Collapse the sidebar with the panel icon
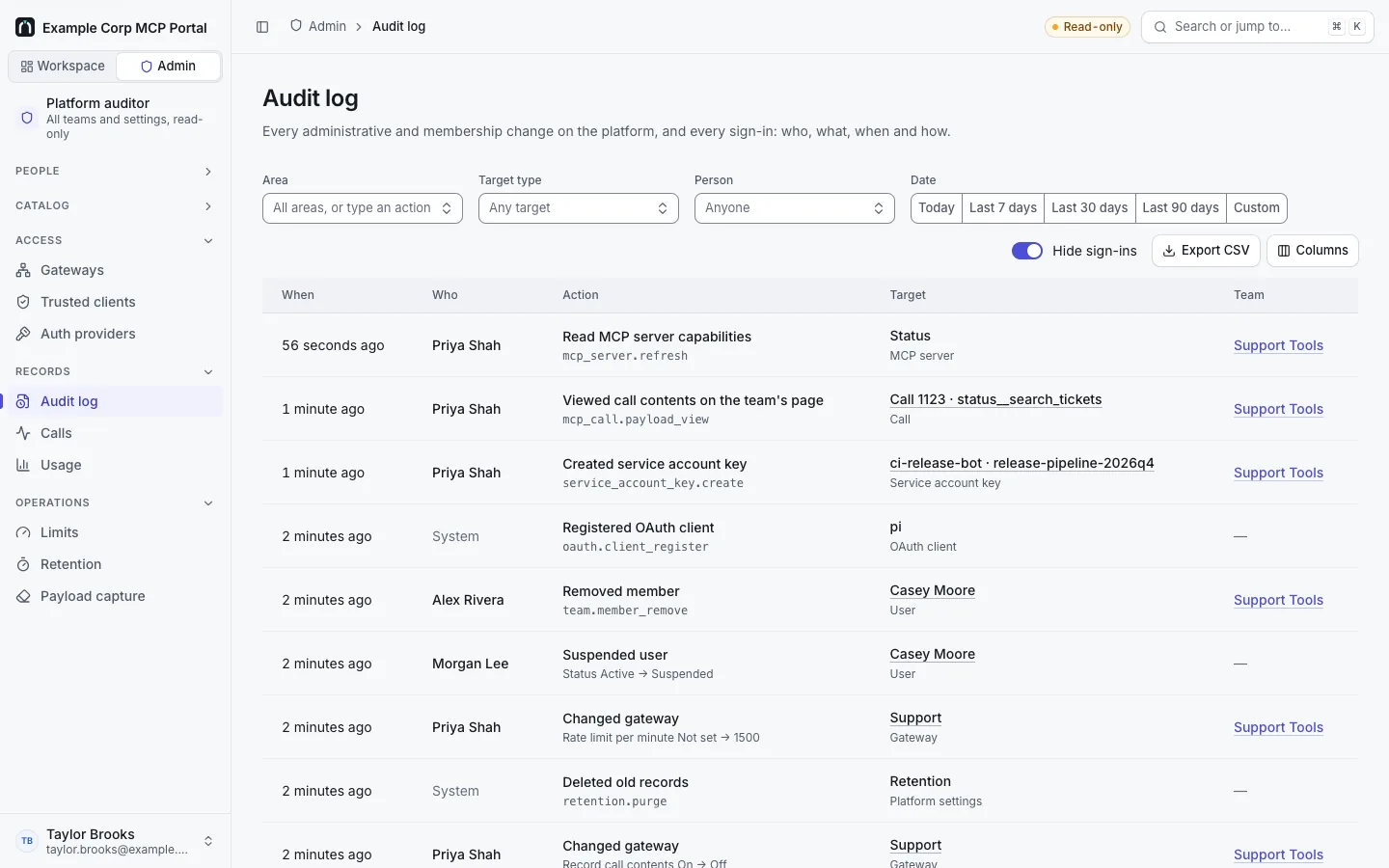 point(262,27)
